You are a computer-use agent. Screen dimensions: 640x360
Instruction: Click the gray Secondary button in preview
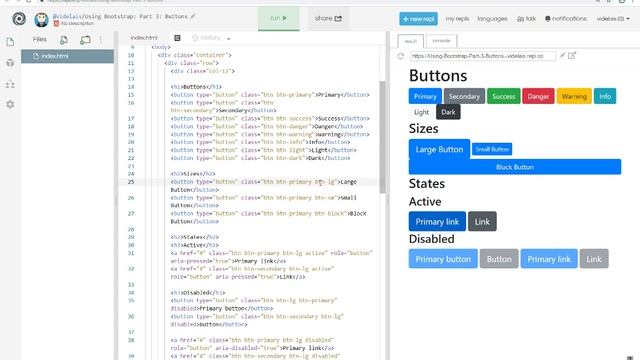coord(464,96)
